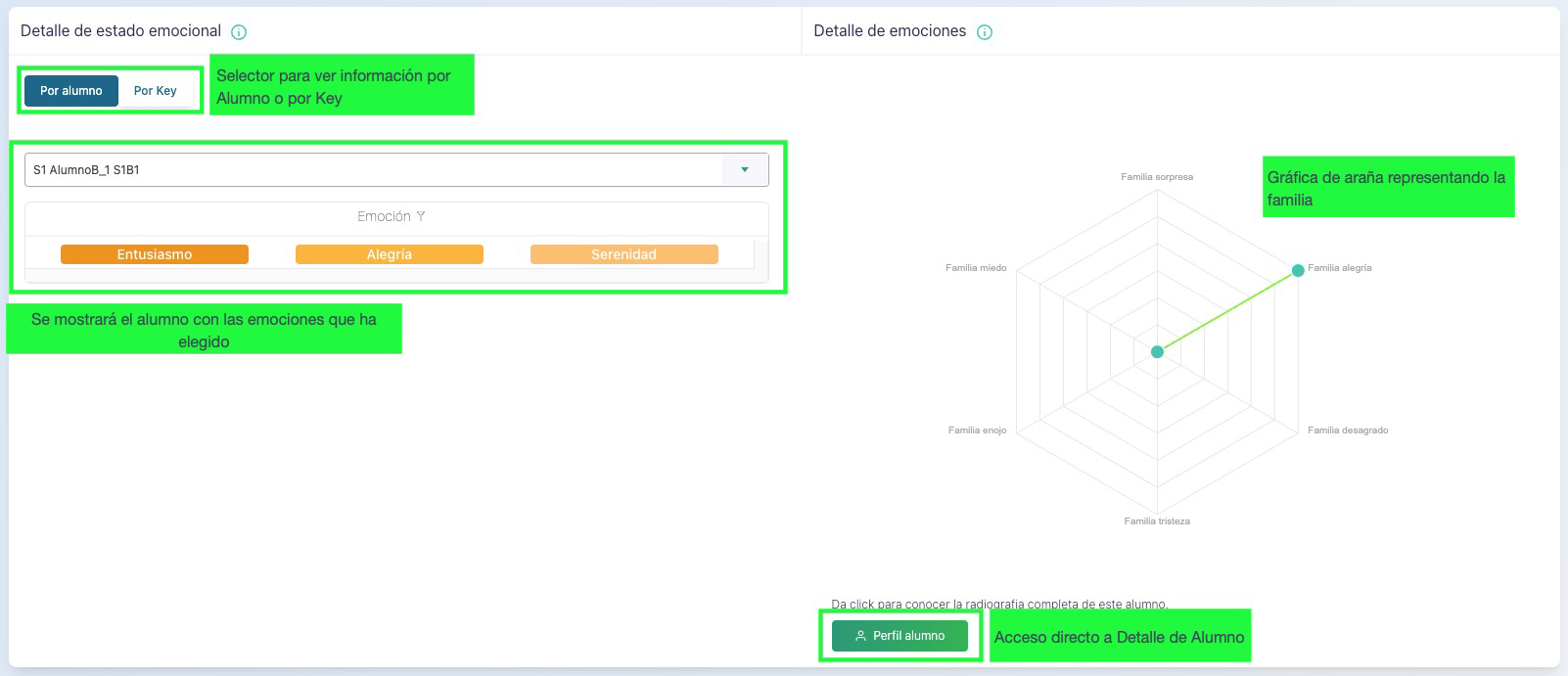Click the Familia alegría data point on radar
The height and width of the screenshot is (676, 1568).
[1298, 270]
